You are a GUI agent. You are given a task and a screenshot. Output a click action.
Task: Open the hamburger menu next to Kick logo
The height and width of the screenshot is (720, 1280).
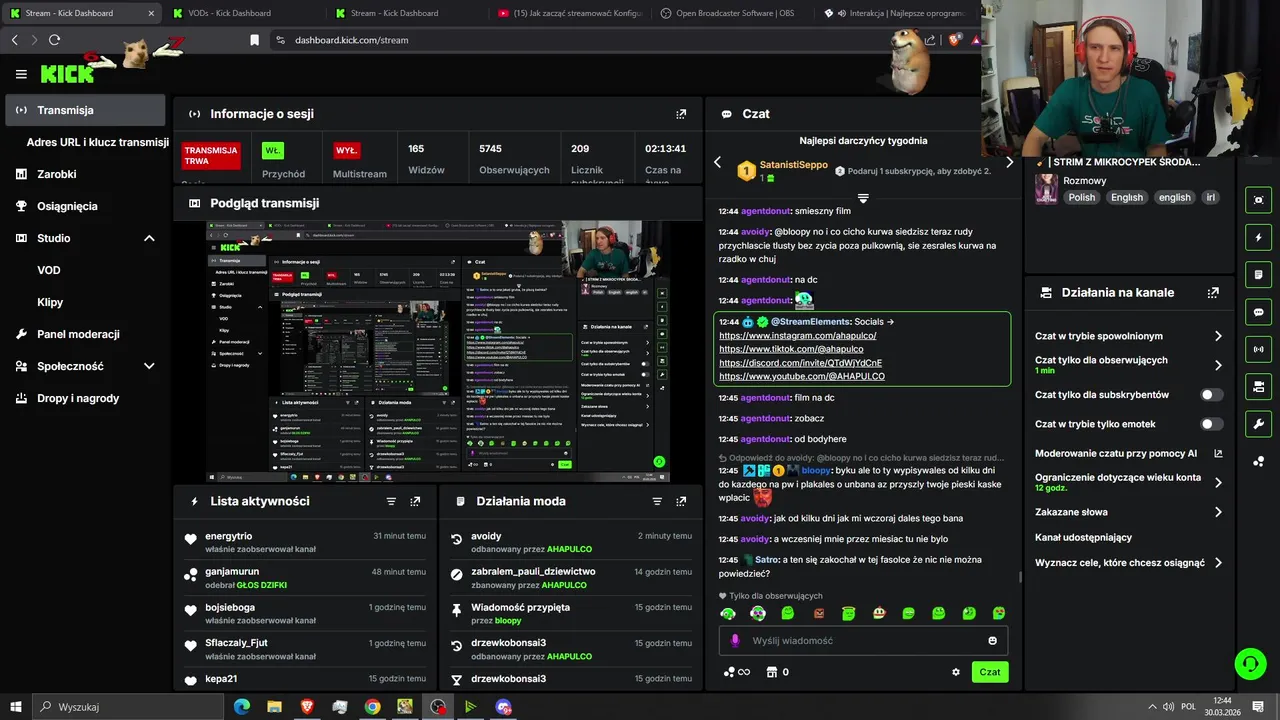(x=21, y=74)
